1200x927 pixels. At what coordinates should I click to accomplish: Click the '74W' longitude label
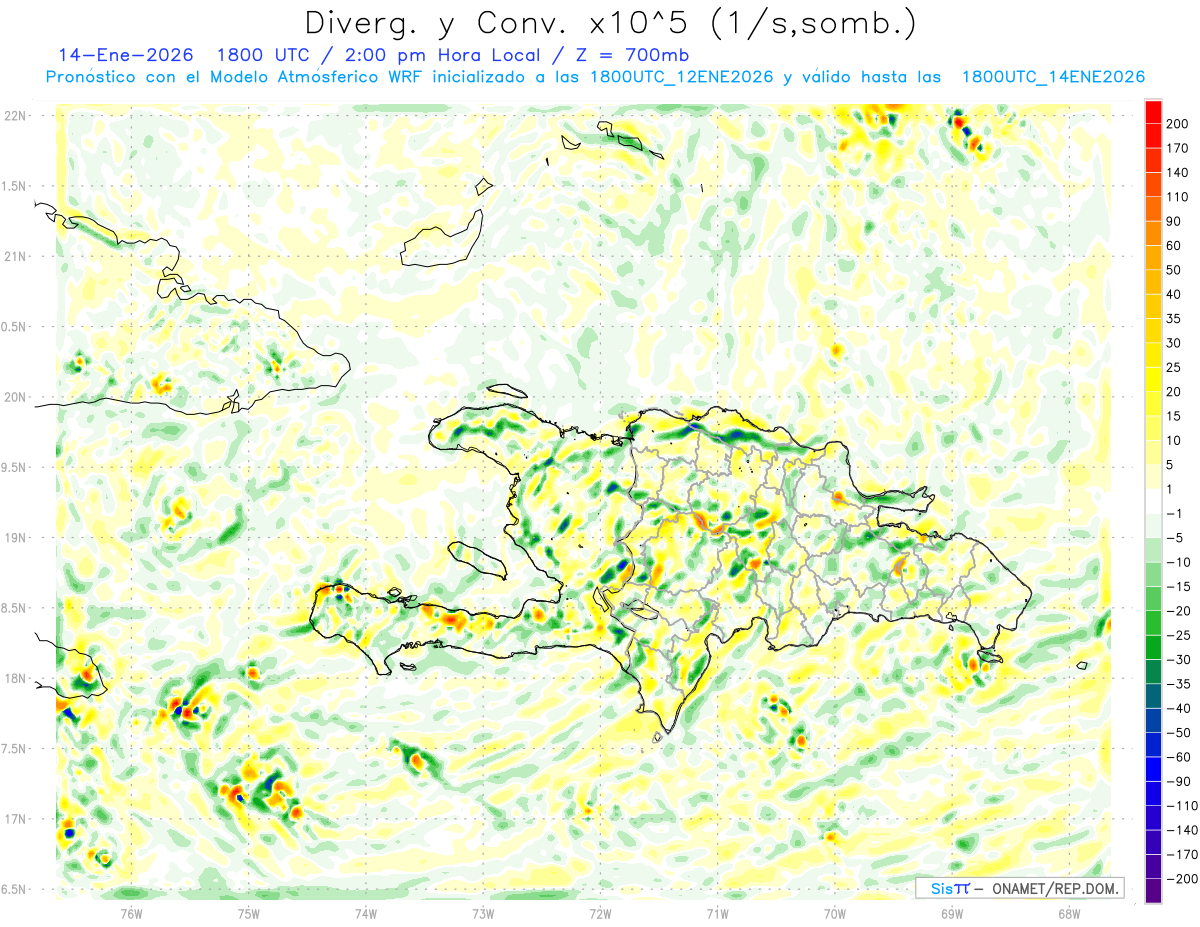coord(366,913)
